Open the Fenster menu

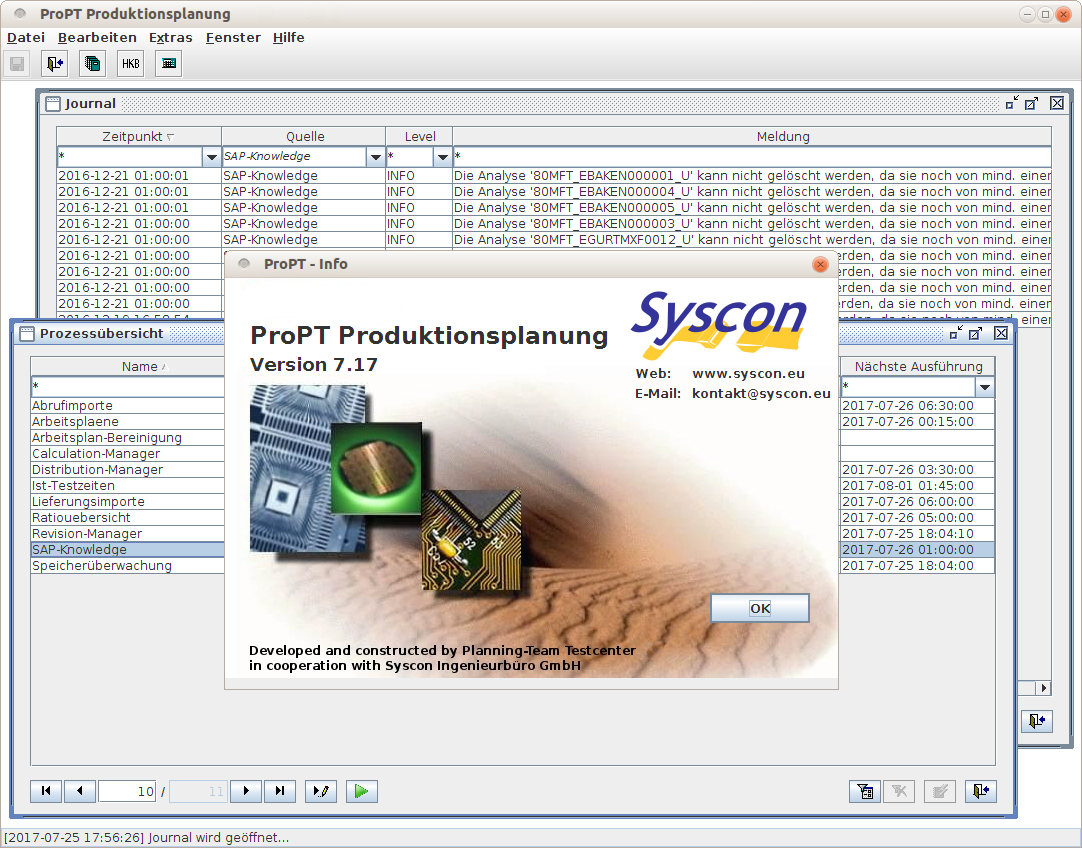(x=233, y=38)
